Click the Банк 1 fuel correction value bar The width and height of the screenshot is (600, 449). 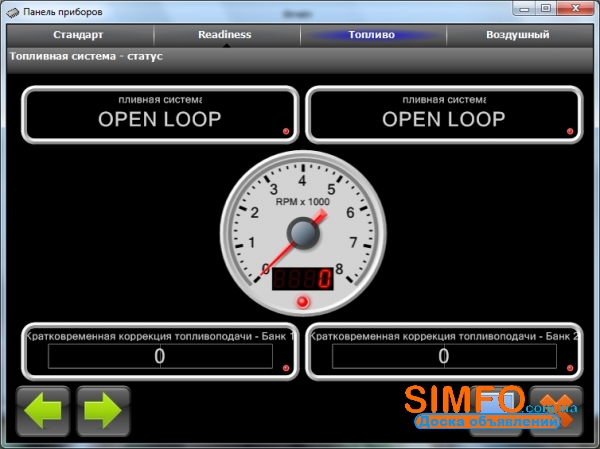pyautogui.click(x=160, y=356)
